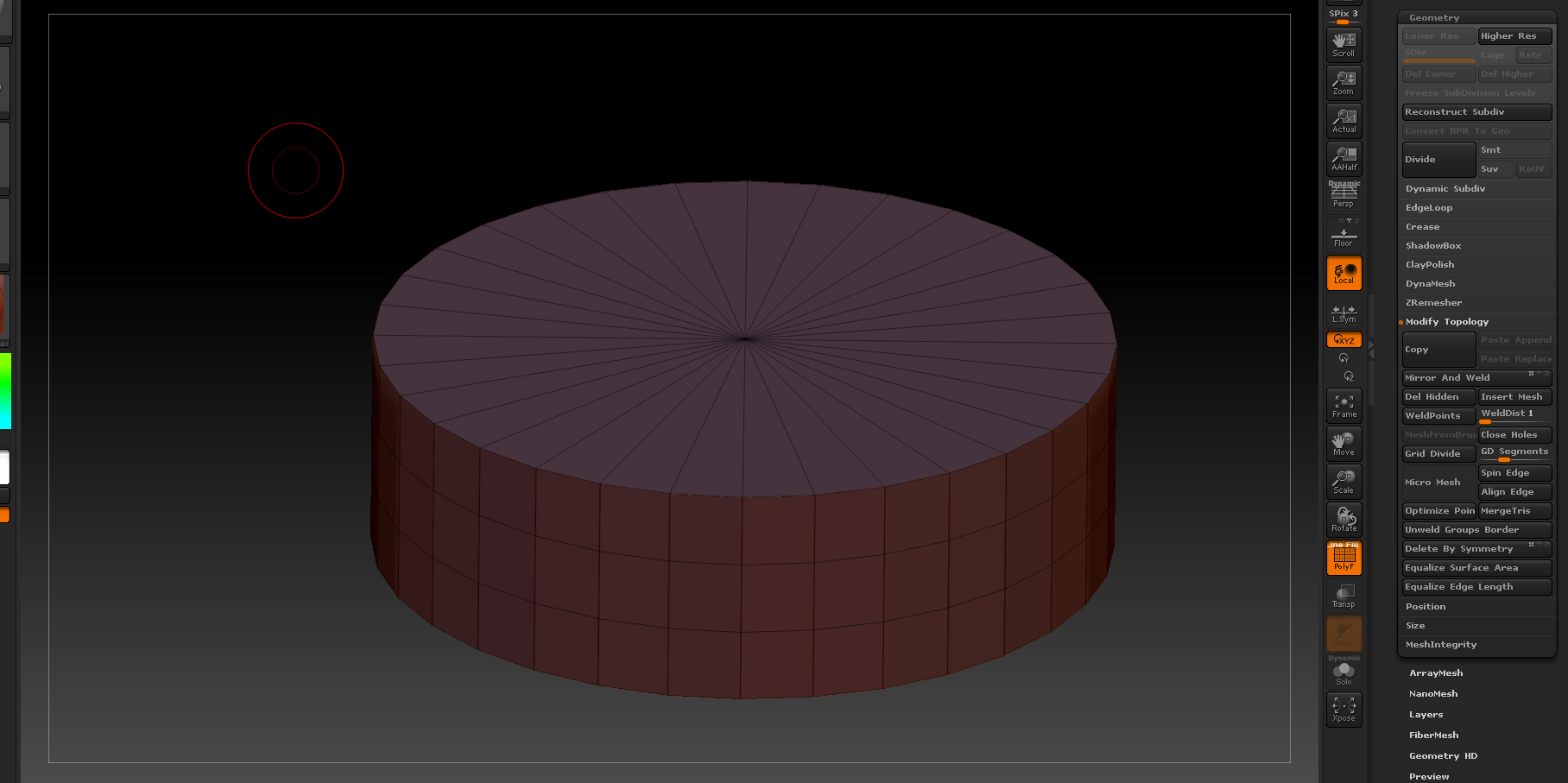Click Higher Res button

(1514, 36)
